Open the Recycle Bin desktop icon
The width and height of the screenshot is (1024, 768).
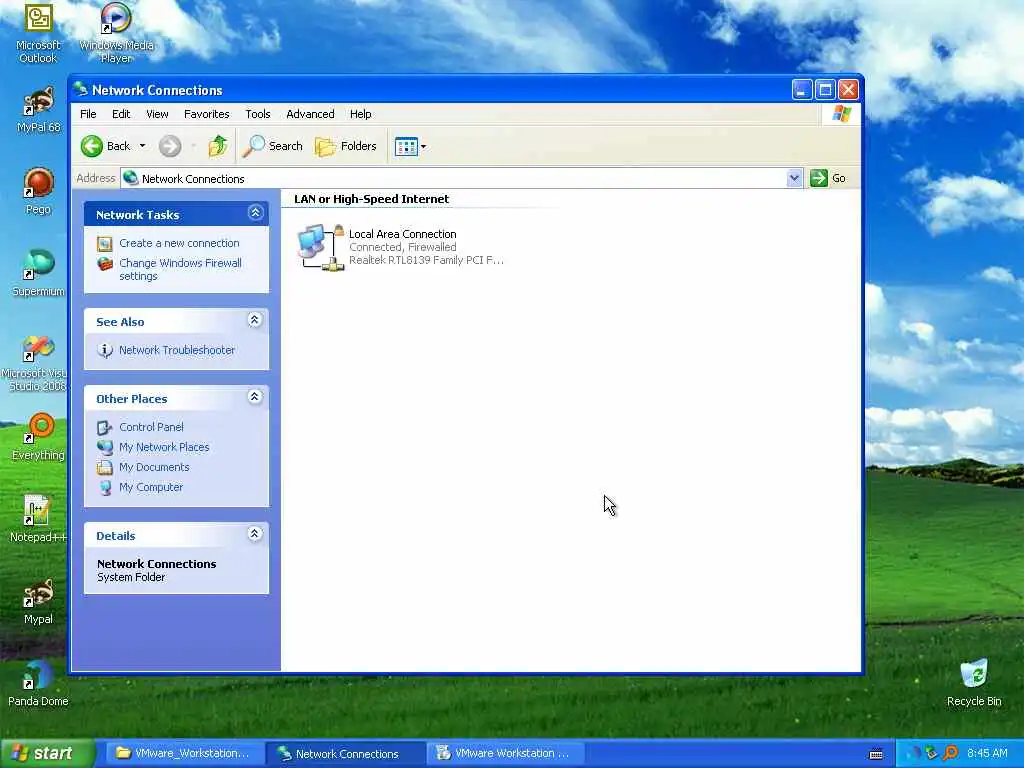coord(974,684)
